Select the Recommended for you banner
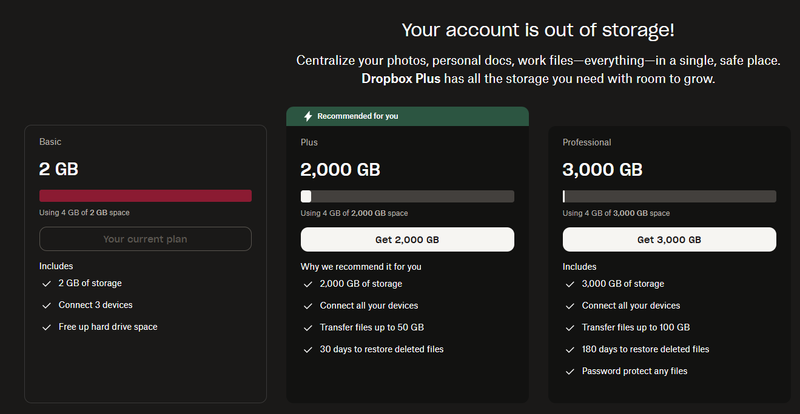 point(407,116)
